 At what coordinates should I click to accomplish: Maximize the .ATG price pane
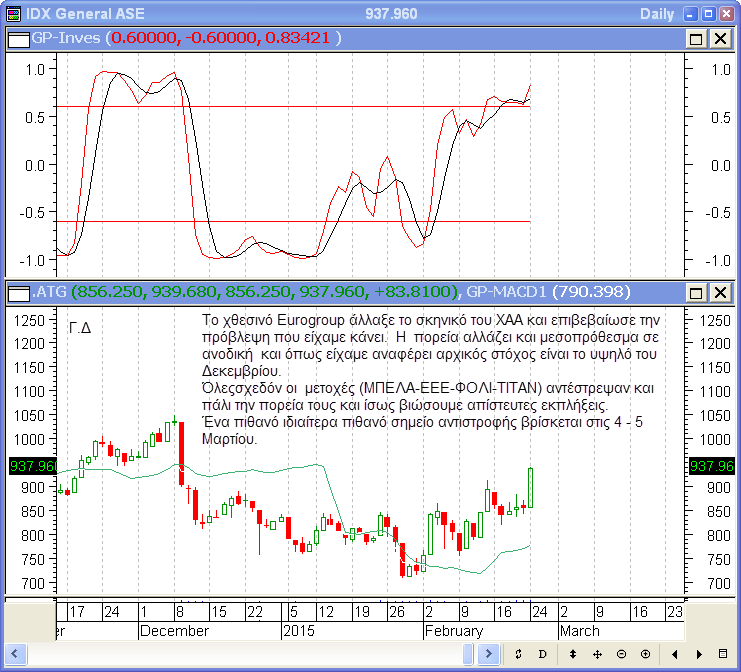(696, 293)
